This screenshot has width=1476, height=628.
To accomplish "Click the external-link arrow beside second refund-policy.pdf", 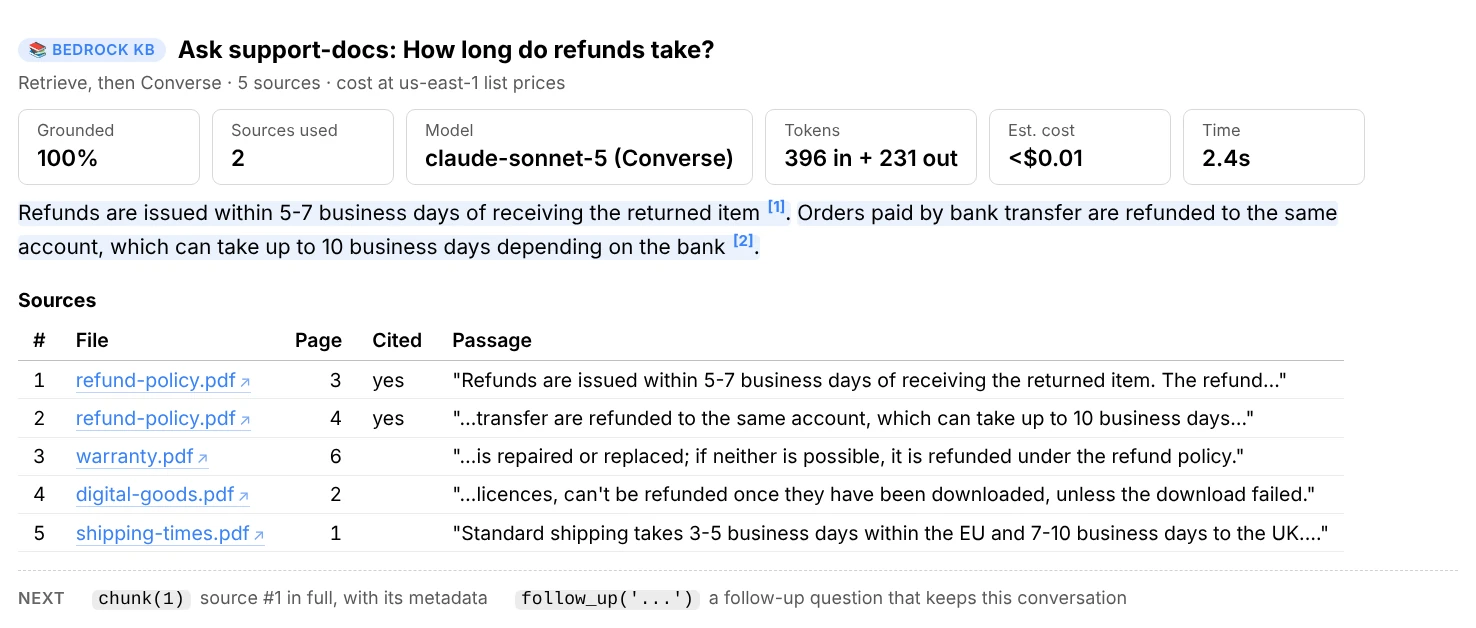I will click(x=245, y=420).
